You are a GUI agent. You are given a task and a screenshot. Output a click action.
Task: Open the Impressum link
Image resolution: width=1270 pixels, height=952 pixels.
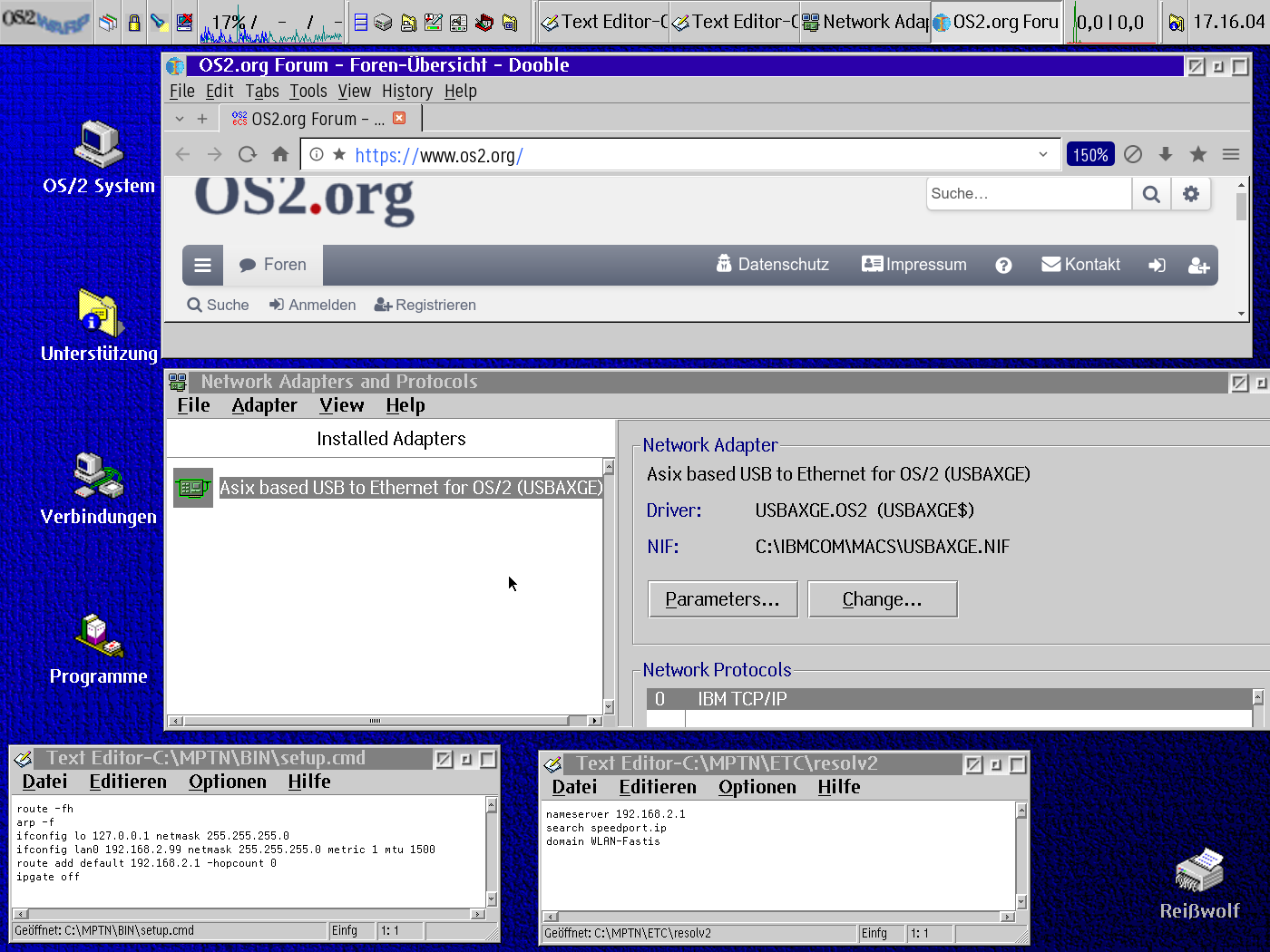point(914,265)
